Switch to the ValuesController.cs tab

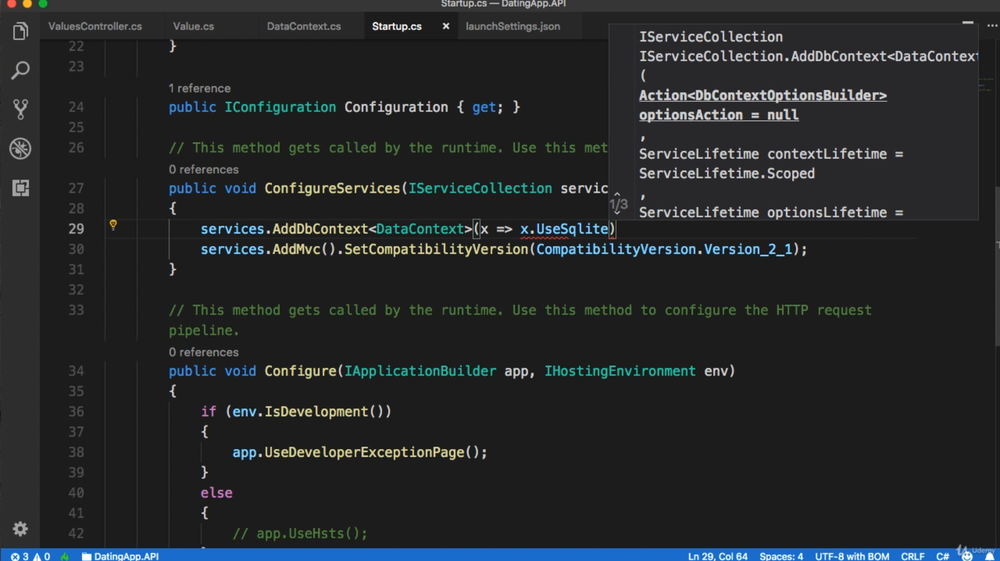(95, 26)
